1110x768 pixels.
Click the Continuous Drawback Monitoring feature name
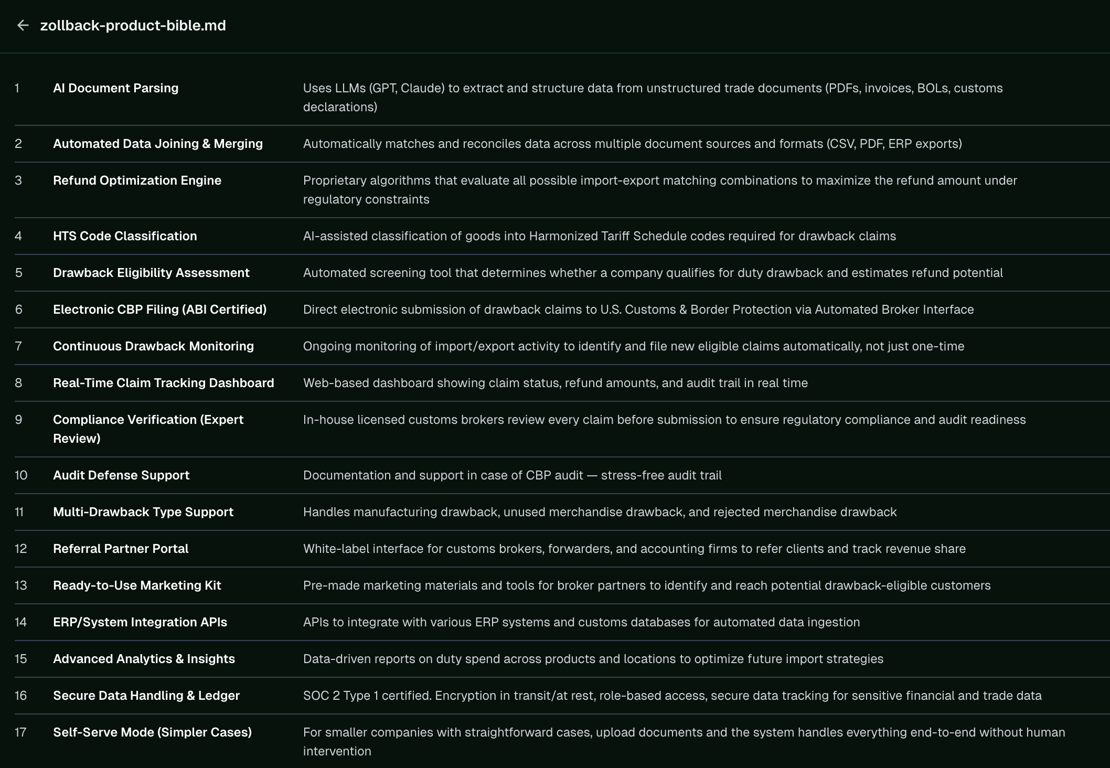(154, 346)
